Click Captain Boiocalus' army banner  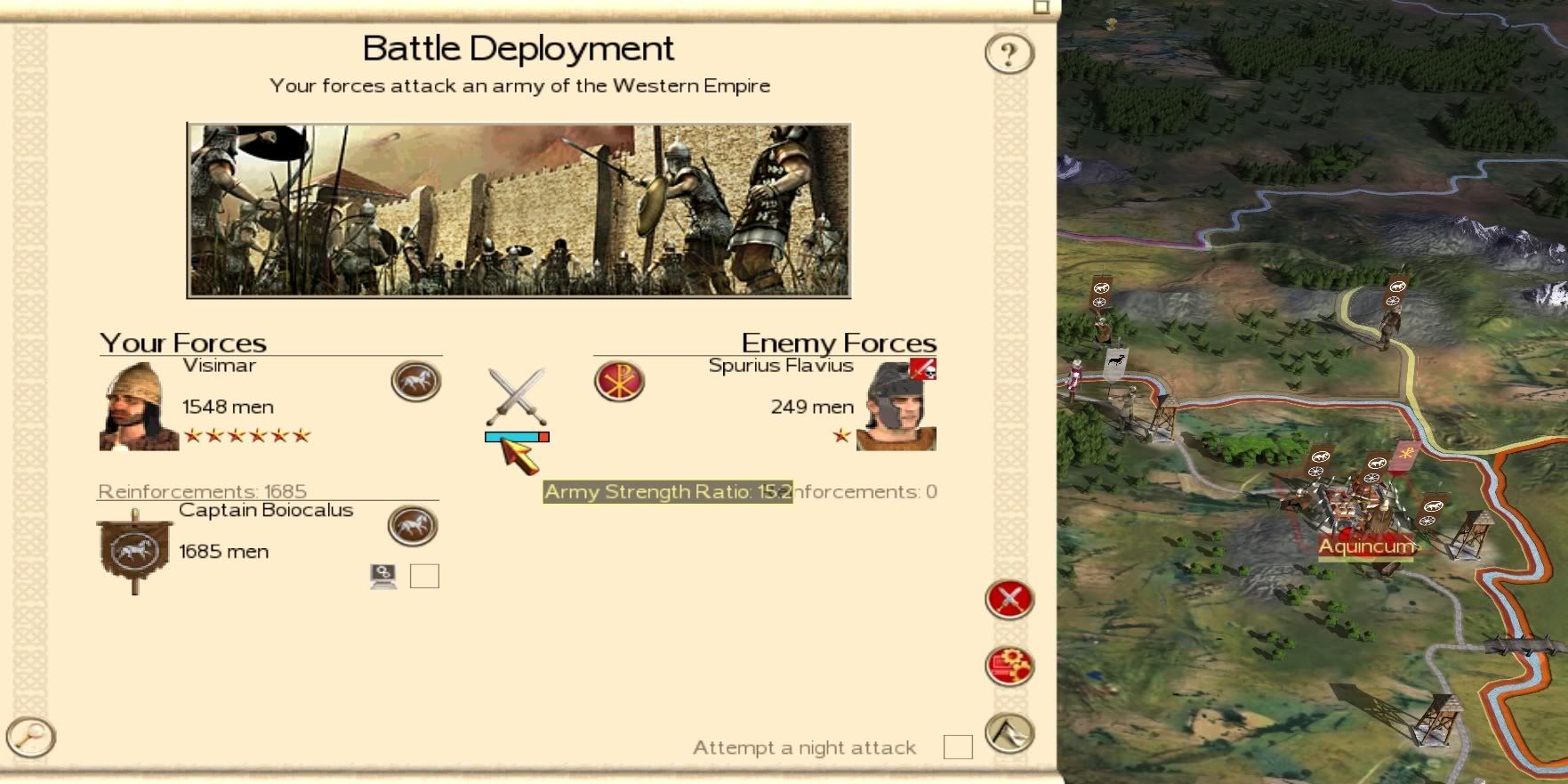[134, 551]
